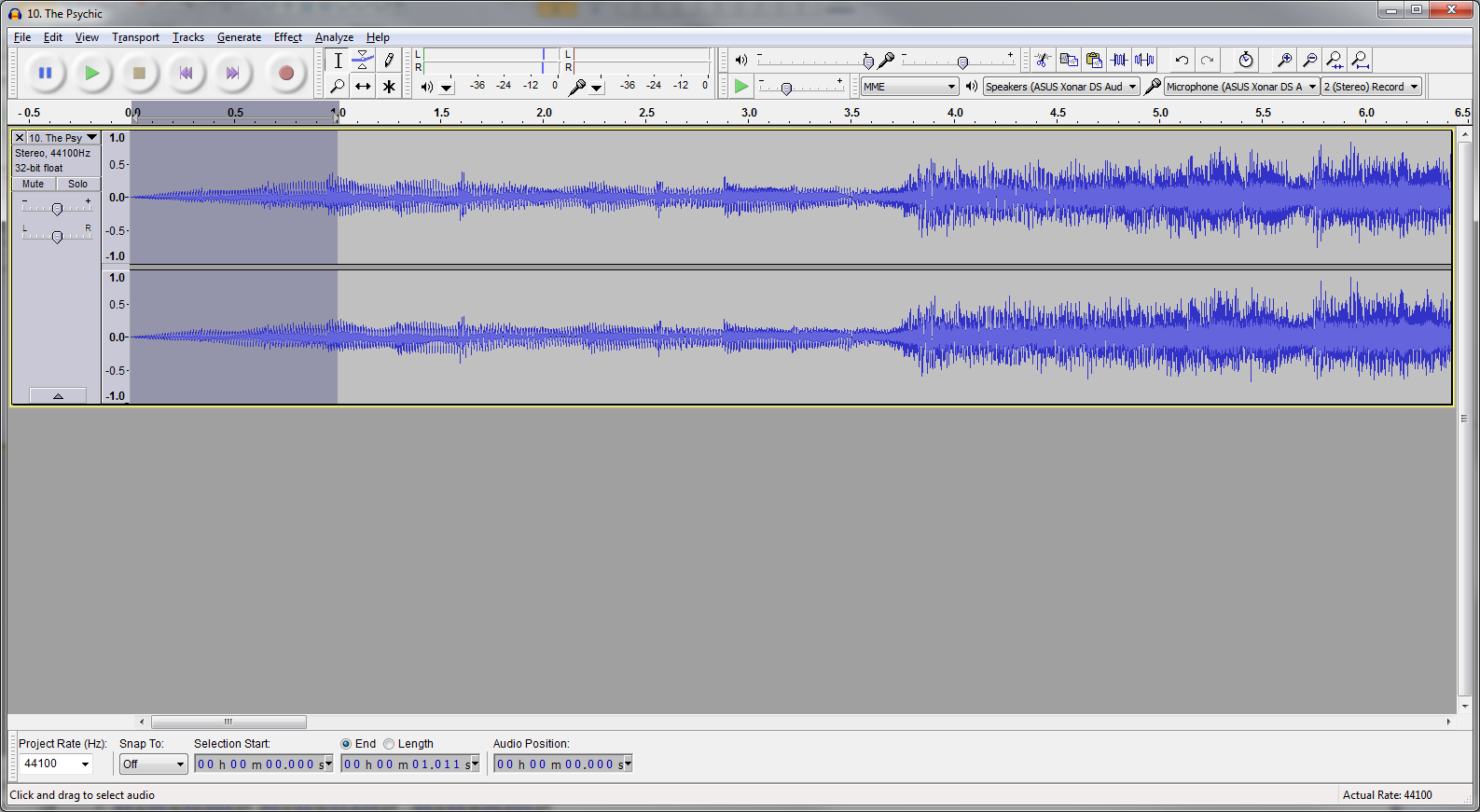
Task: Open the File menu
Action: click(22, 37)
